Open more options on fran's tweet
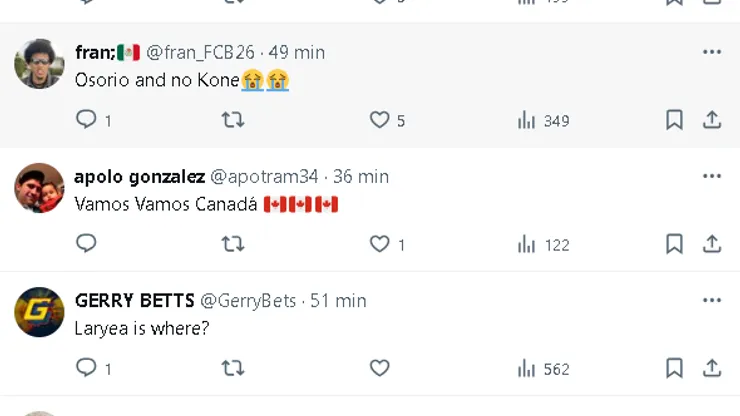Screen dimensions: 740x416 [712, 52]
